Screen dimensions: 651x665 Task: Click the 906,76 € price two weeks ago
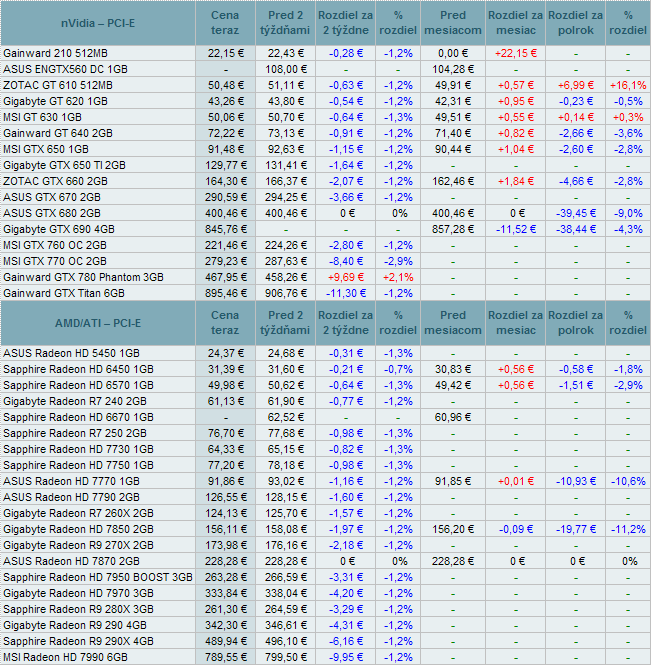[x=285, y=293]
